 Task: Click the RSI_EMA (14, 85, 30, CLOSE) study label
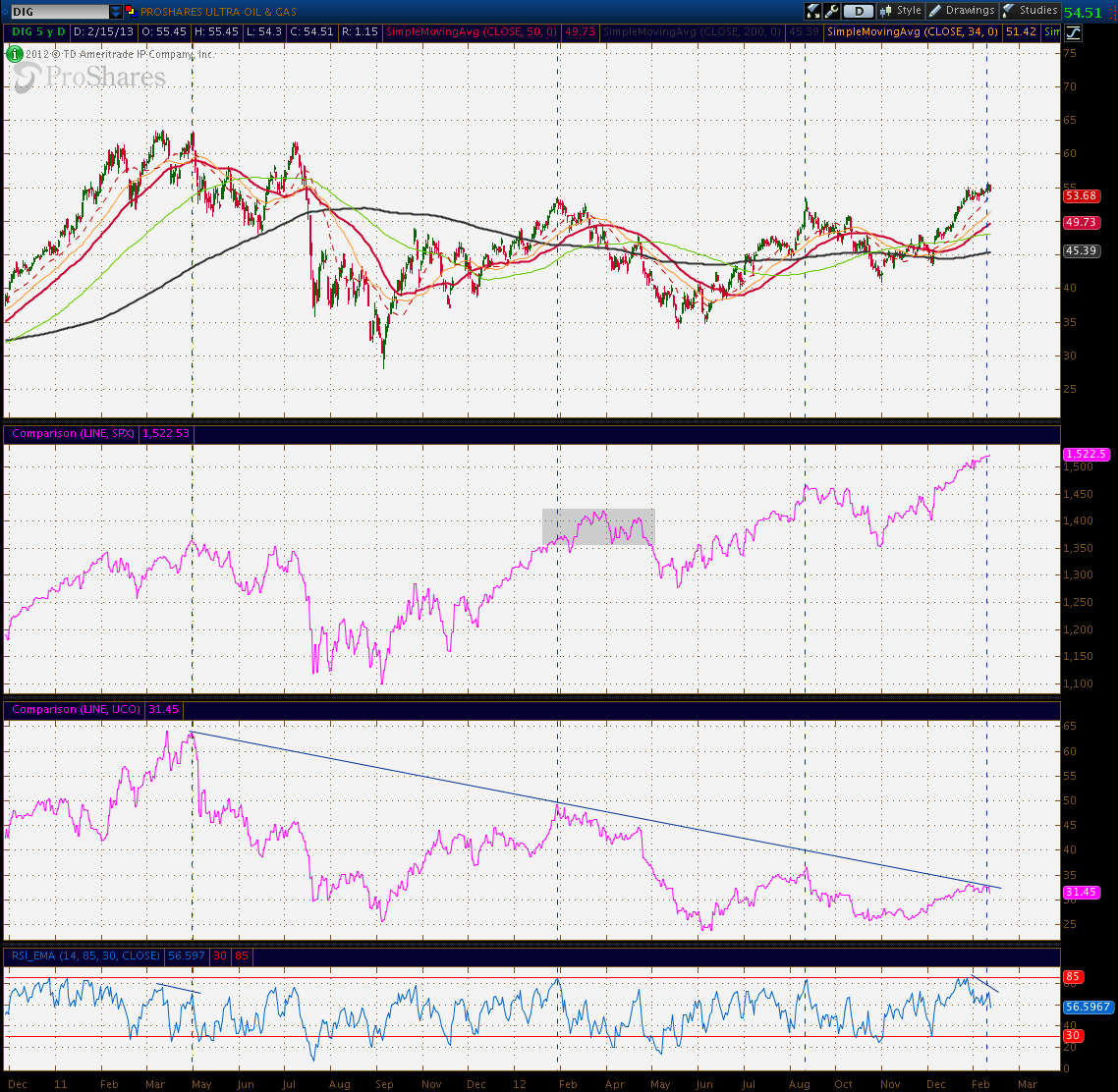pyautogui.click(x=85, y=955)
